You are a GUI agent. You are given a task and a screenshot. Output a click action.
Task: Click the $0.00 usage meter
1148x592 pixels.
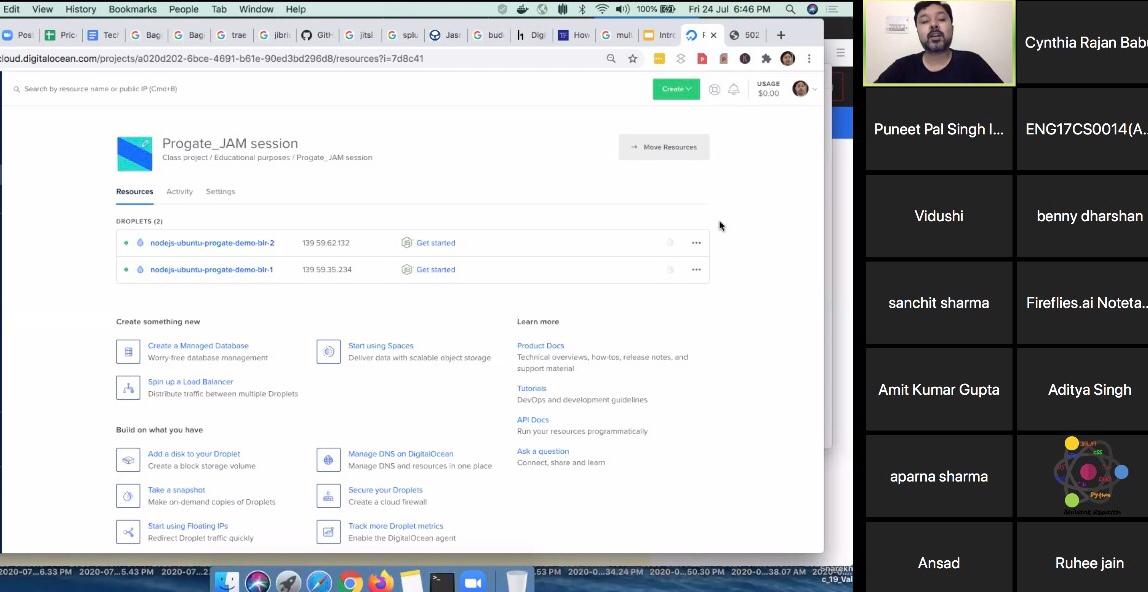[768, 89]
